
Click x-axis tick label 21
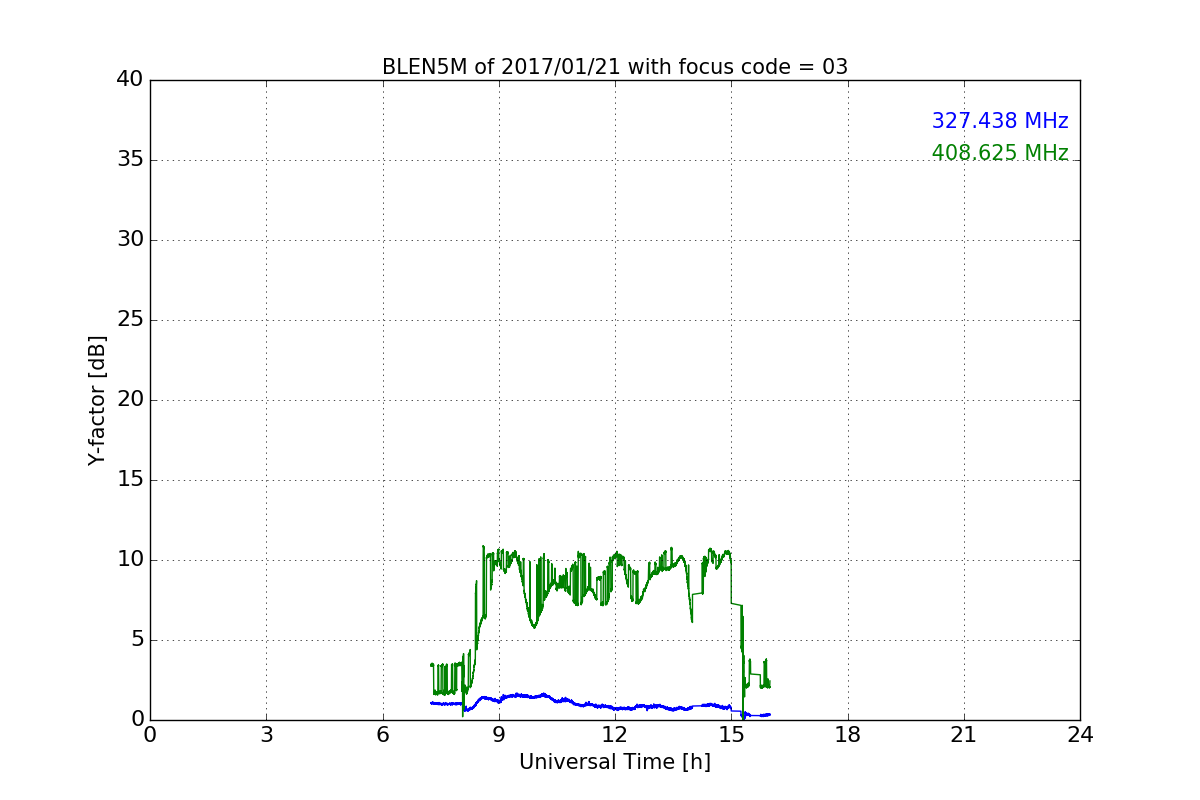[964, 735]
